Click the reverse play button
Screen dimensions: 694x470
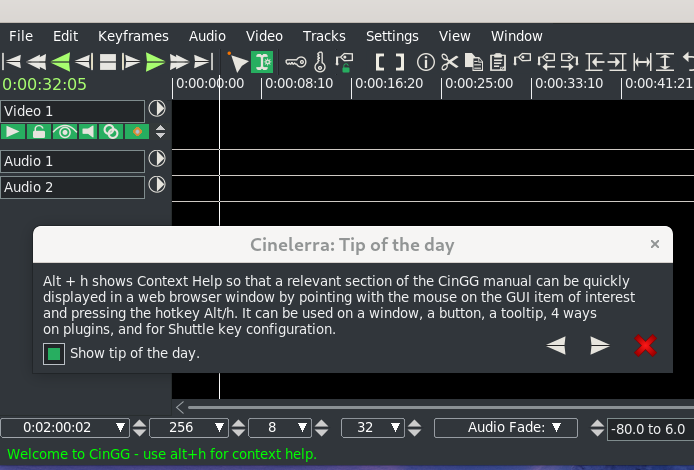60,62
